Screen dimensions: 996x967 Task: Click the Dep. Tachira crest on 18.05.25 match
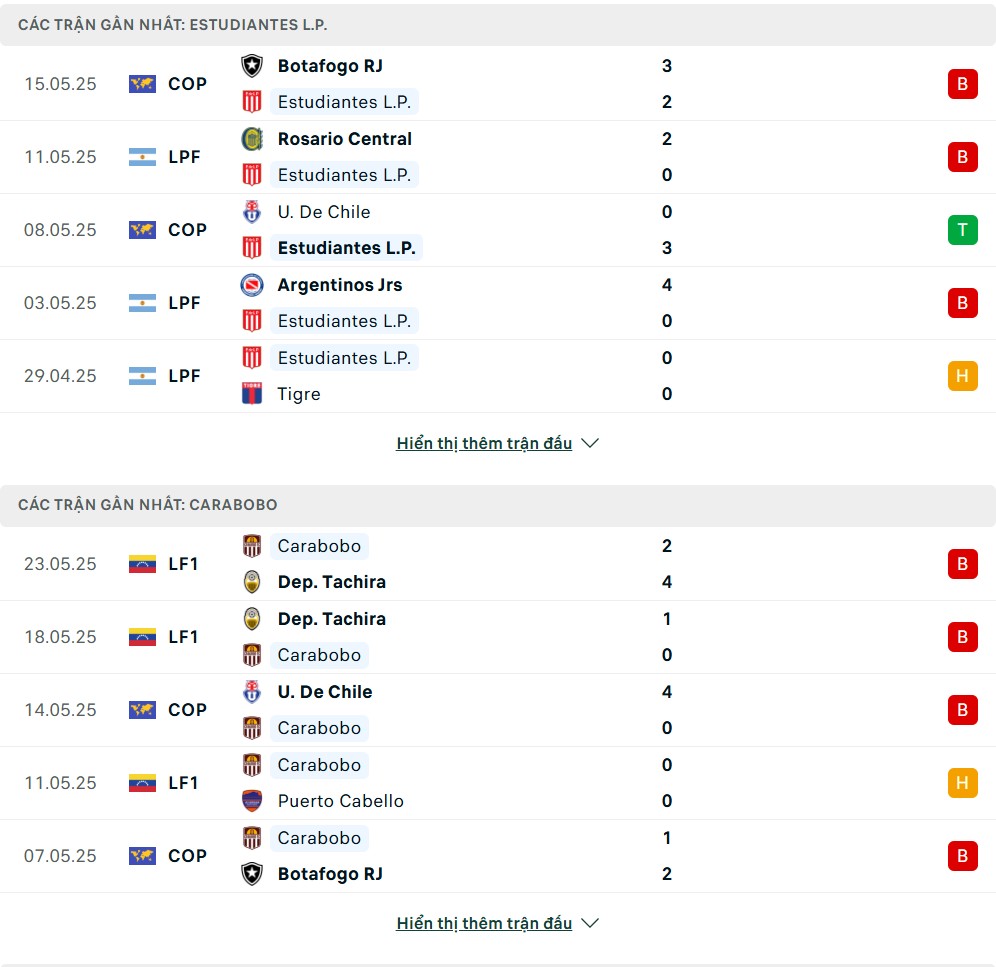tap(252, 619)
